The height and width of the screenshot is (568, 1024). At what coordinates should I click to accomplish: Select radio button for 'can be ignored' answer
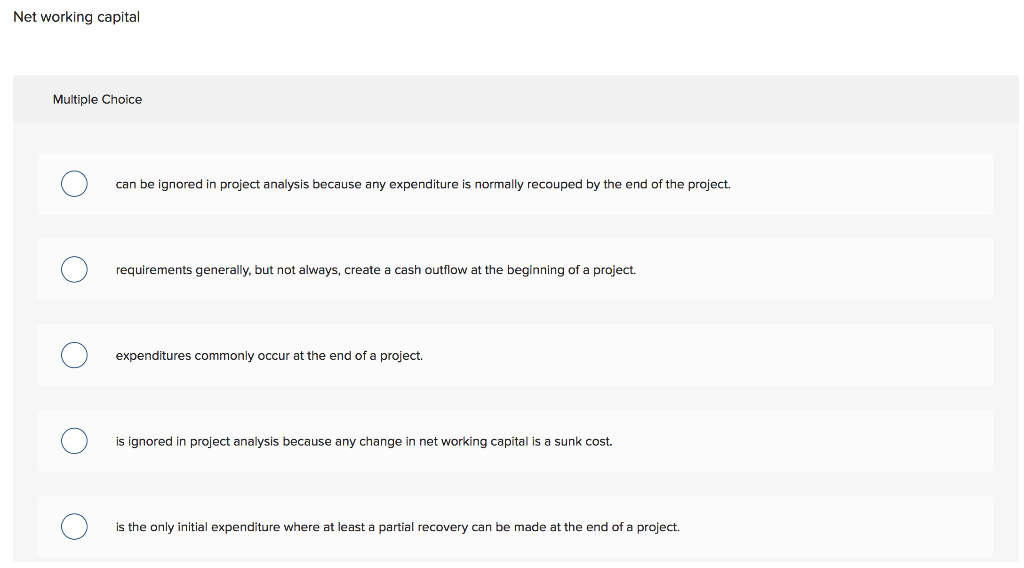pyautogui.click(x=74, y=184)
